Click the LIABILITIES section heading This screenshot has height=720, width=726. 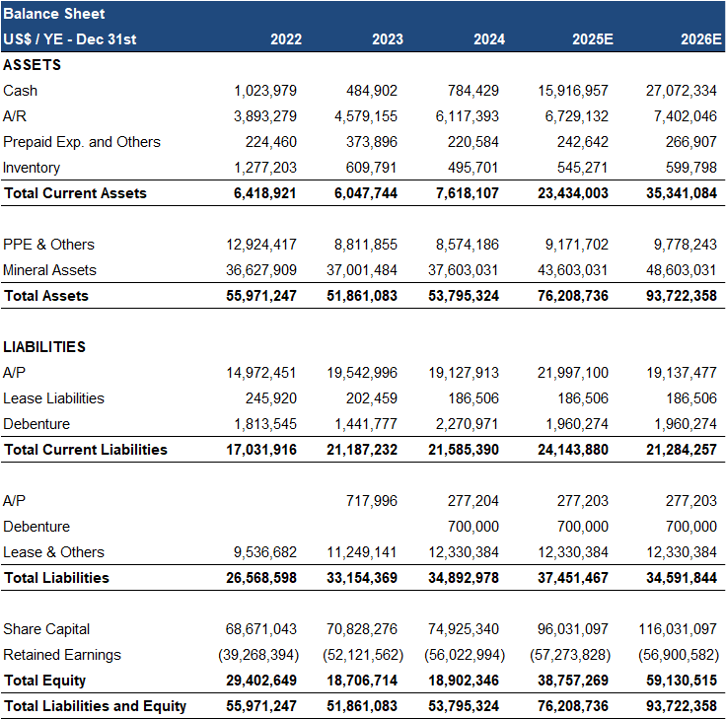(x=44, y=347)
